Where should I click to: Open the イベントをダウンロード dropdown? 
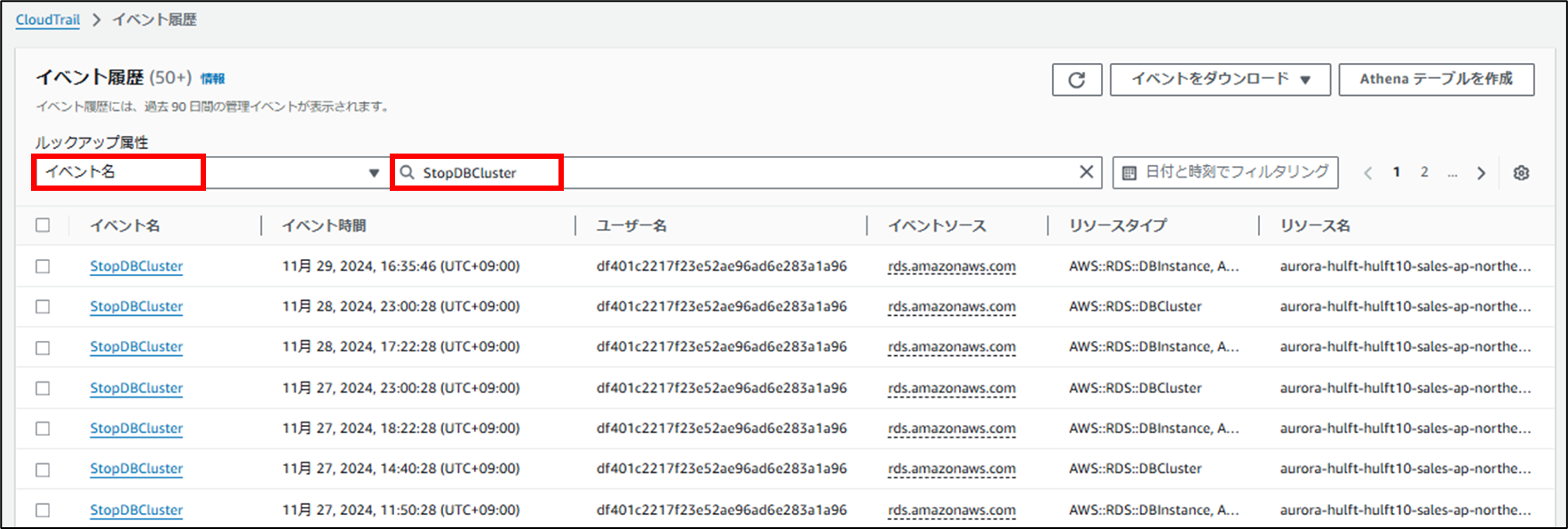point(1220,79)
